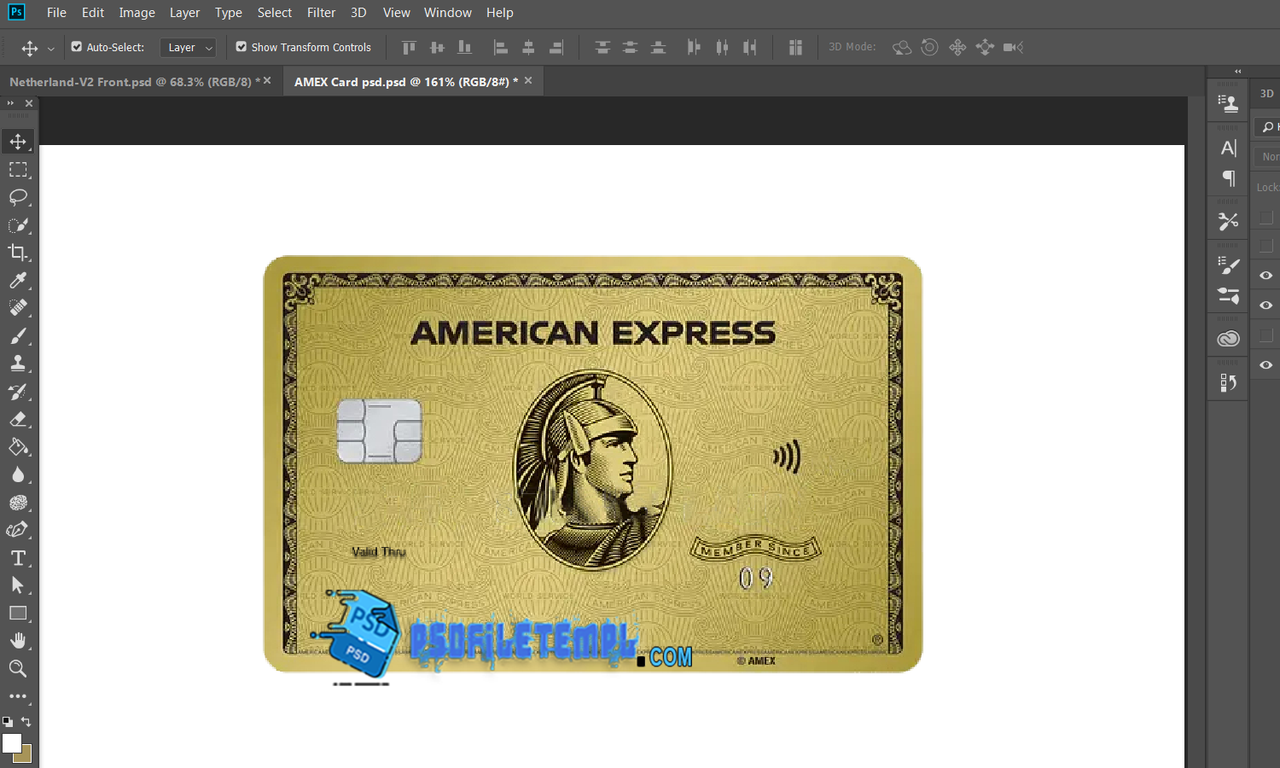Align bottom edges in options bar
This screenshot has height=768, width=1280.
(x=464, y=47)
